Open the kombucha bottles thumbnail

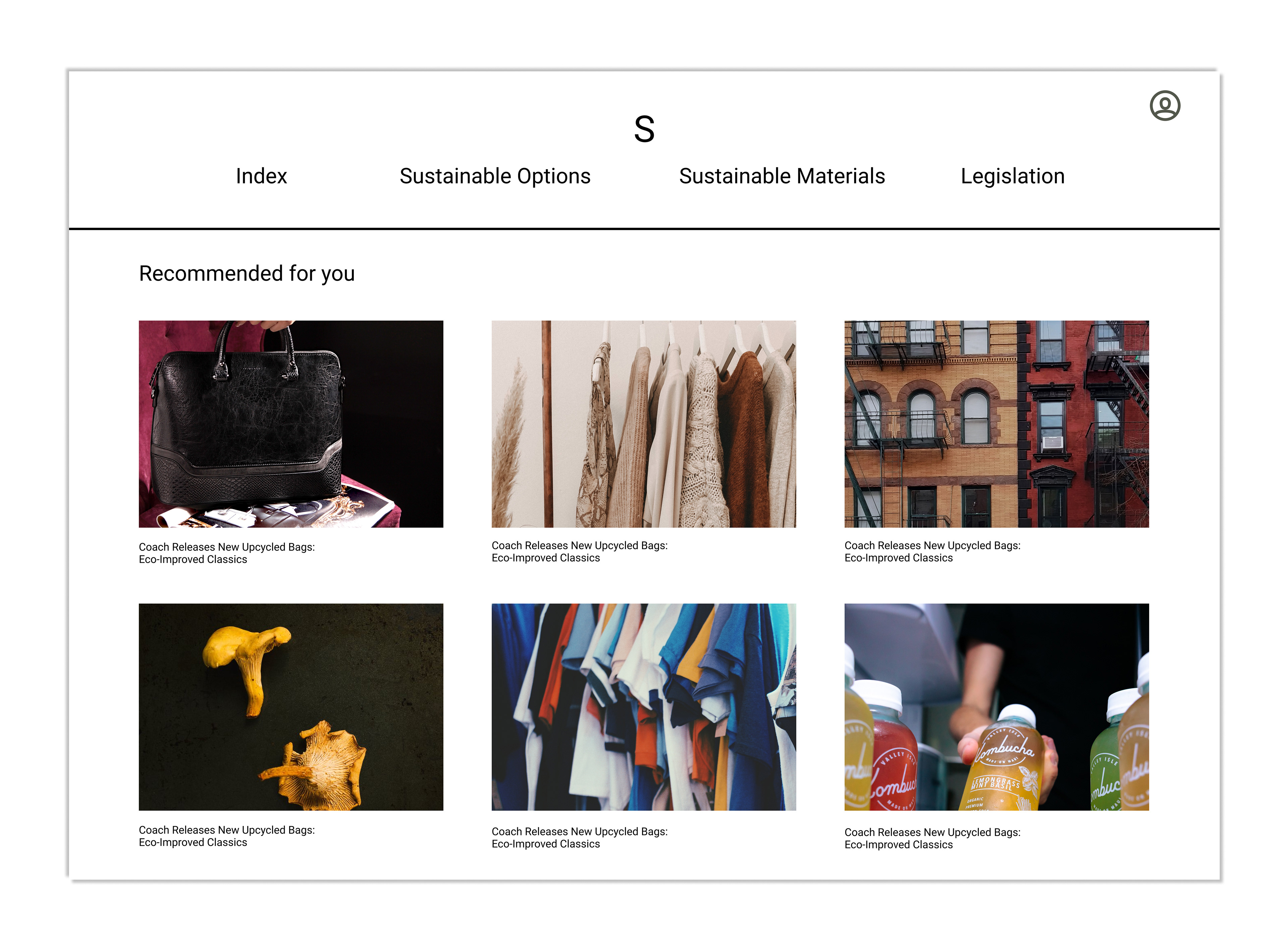(x=996, y=707)
